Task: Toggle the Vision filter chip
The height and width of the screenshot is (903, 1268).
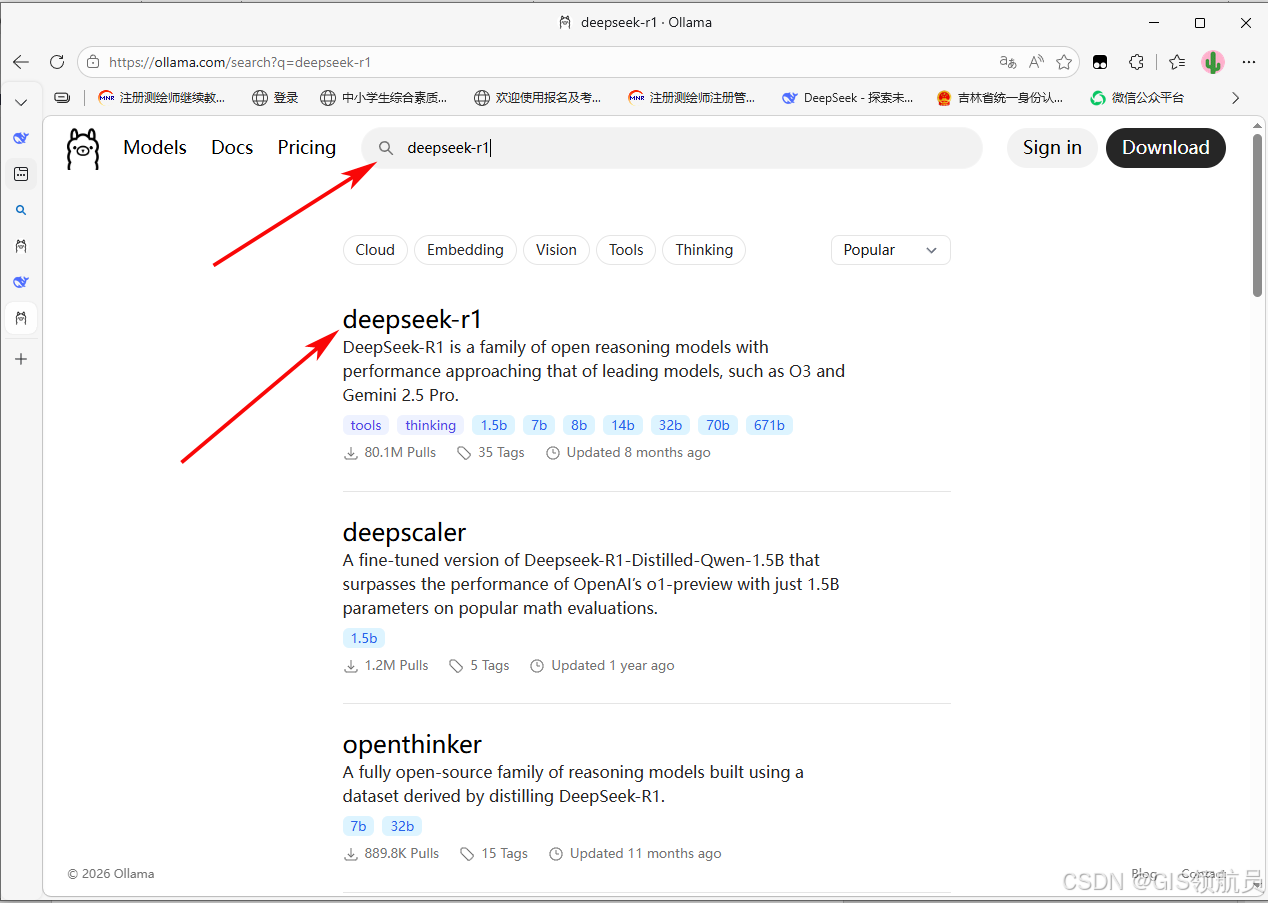Action: pyautogui.click(x=556, y=250)
